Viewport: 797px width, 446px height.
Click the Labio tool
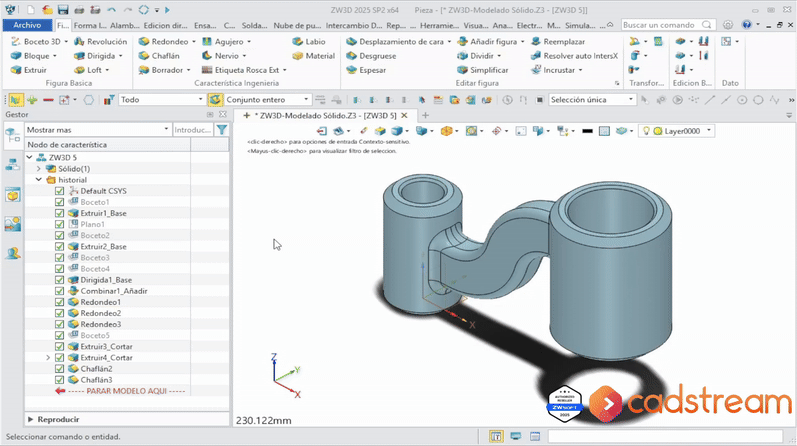[x=309, y=42]
